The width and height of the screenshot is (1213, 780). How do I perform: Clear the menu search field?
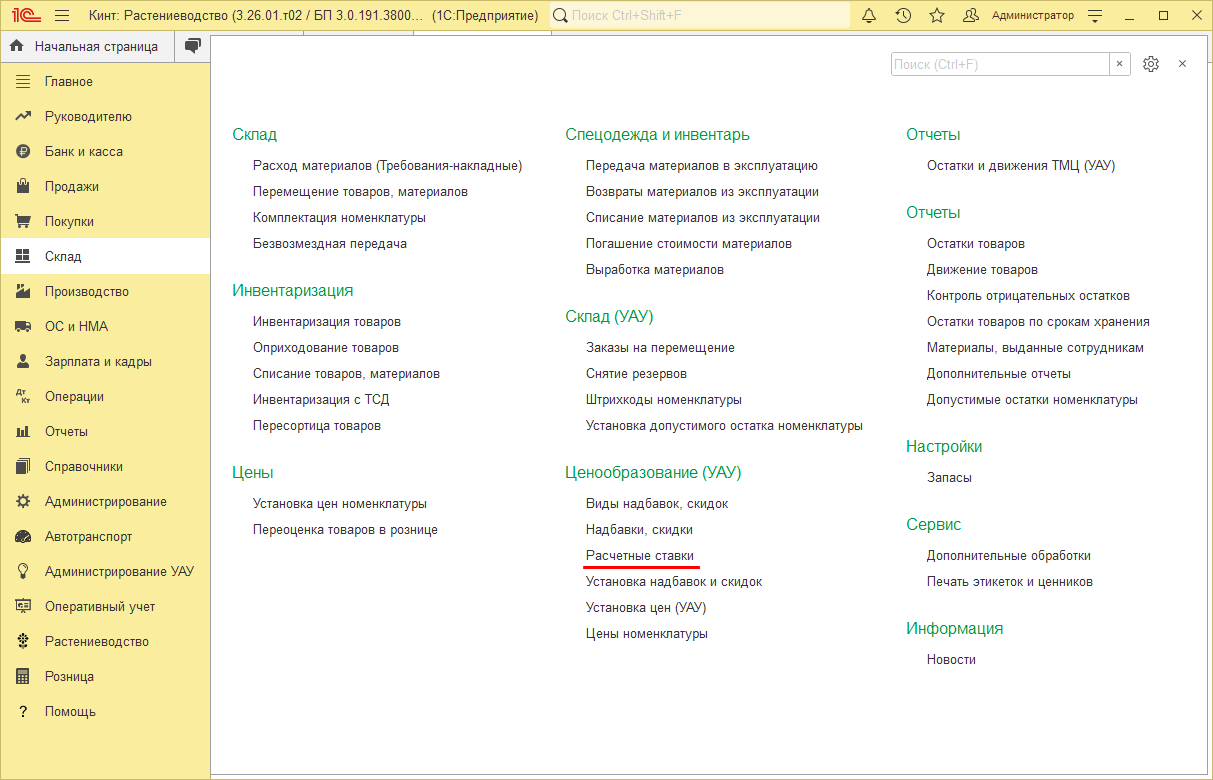click(1120, 64)
